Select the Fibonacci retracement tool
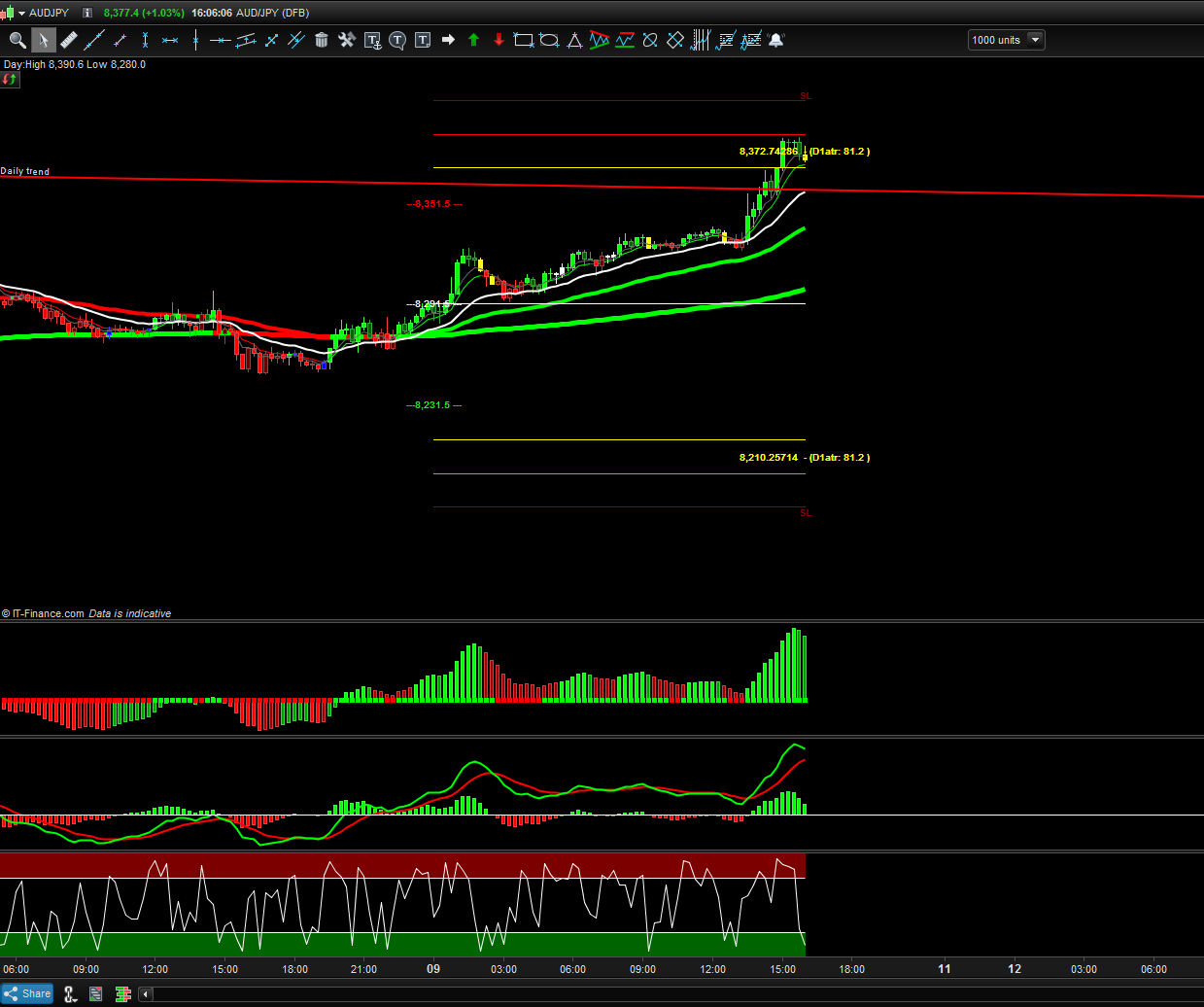This screenshot has height=1007, width=1204. pos(726,40)
